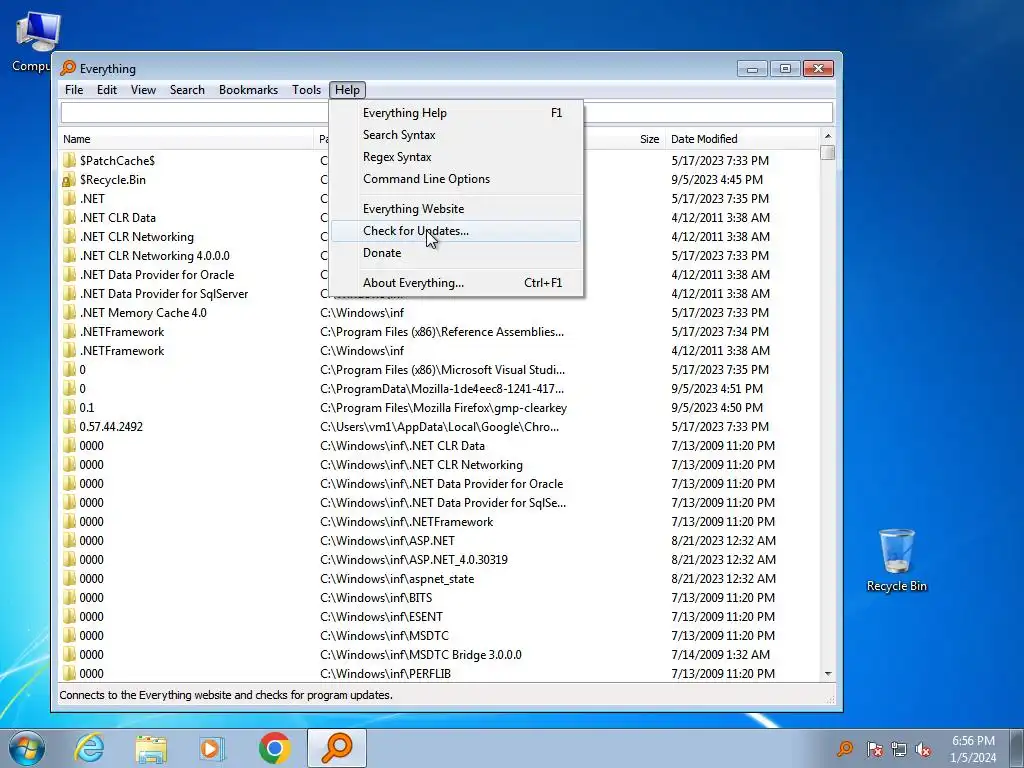1024x768 pixels.
Task: Sort by the Date Modified column header
Action: (742, 139)
